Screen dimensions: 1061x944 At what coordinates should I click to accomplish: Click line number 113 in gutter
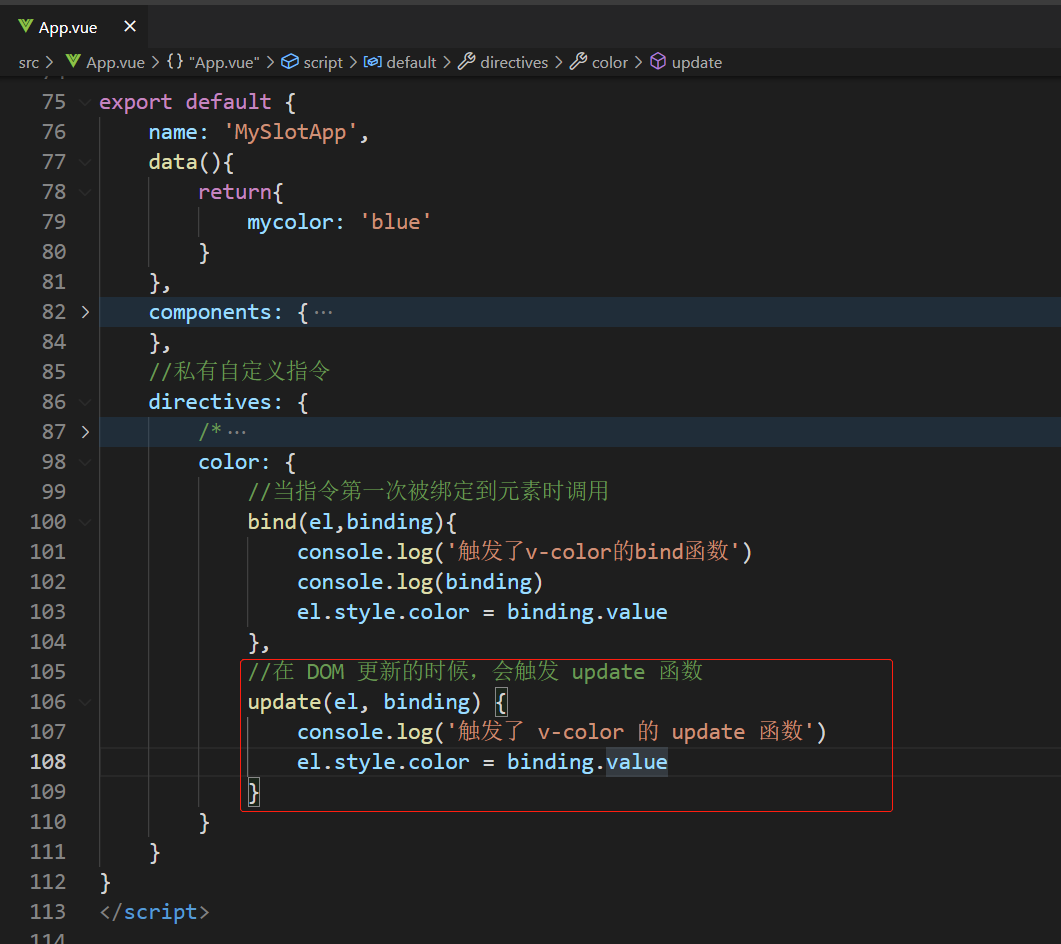(48, 912)
